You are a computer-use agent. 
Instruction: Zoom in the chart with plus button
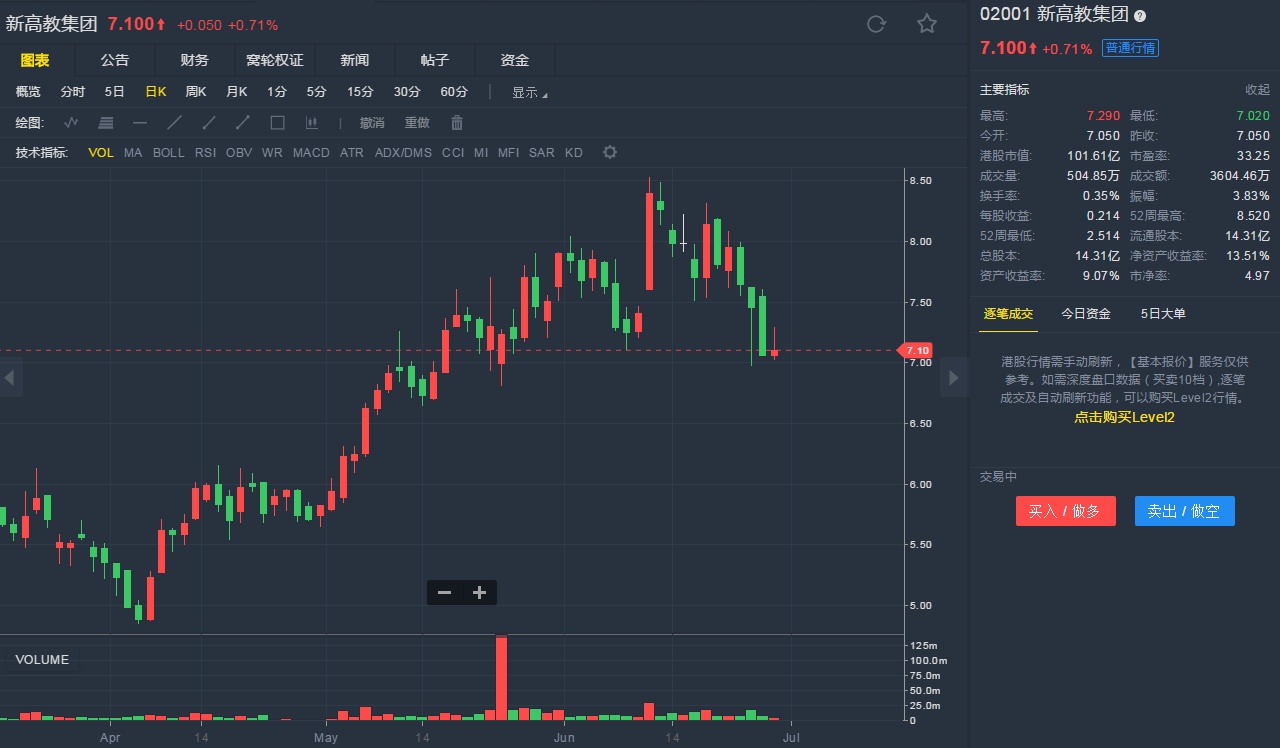pos(479,593)
